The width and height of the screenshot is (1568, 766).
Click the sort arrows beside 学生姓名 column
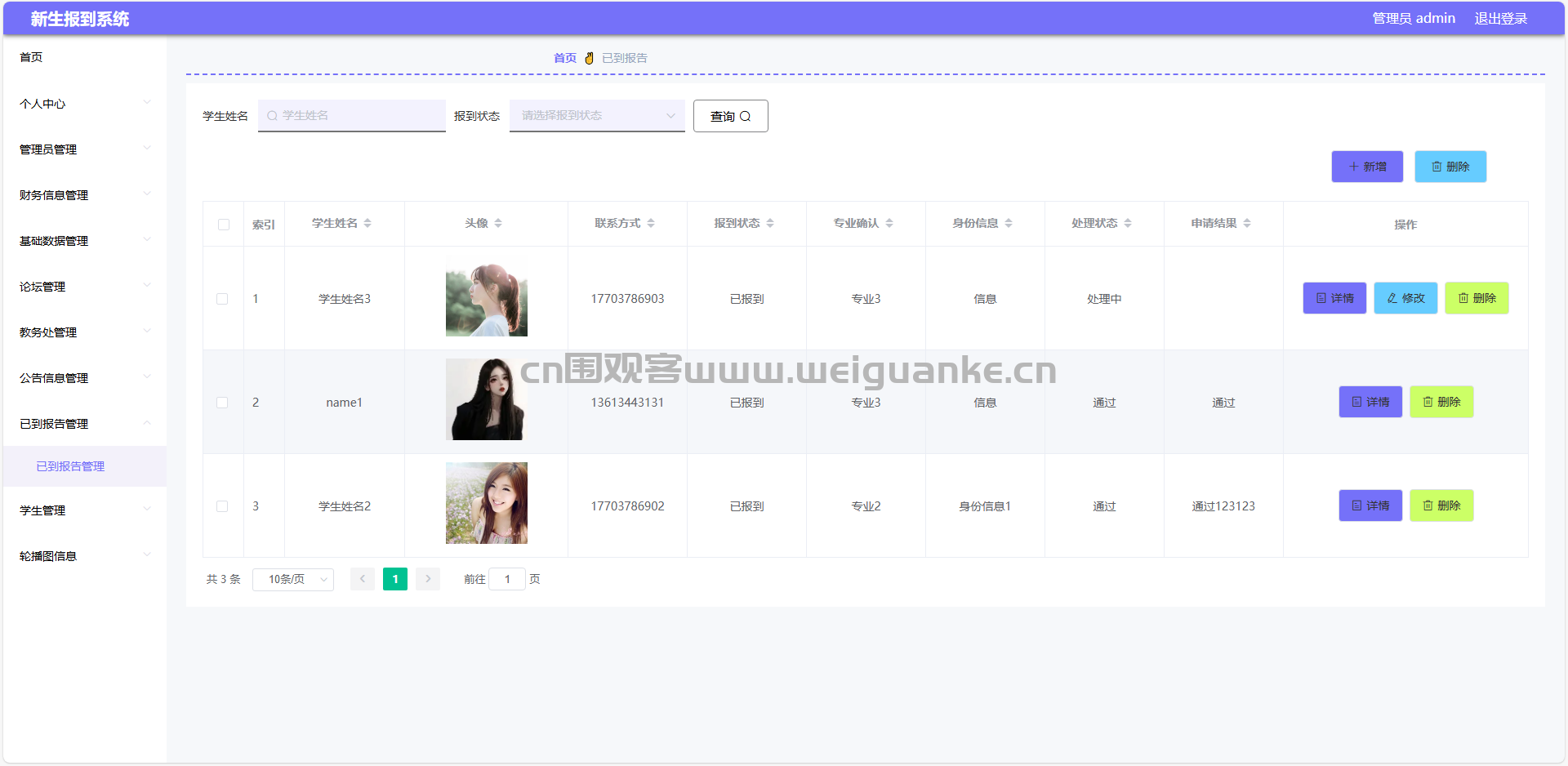(367, 224)
